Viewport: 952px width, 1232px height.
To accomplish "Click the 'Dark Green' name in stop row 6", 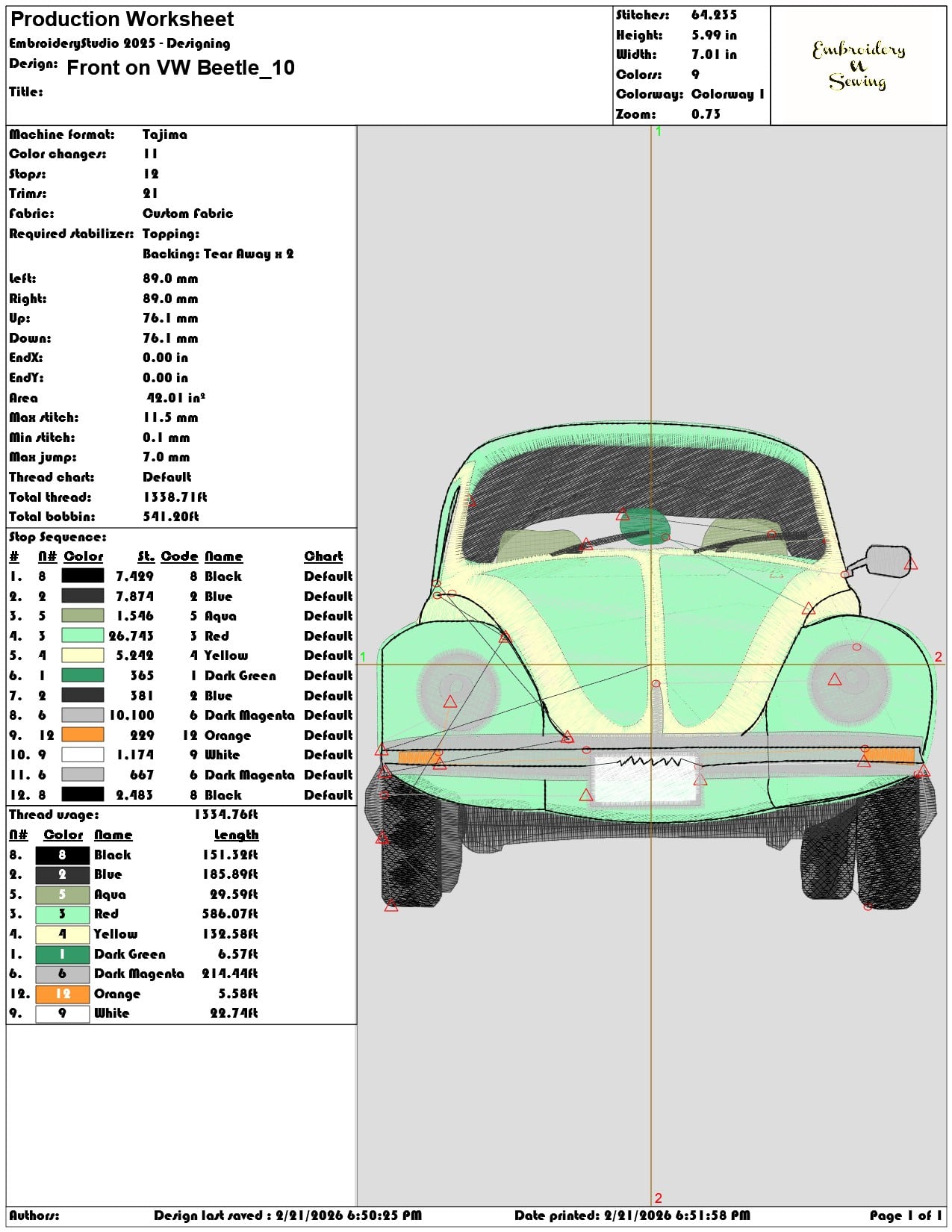I will (x=240, y=676).
